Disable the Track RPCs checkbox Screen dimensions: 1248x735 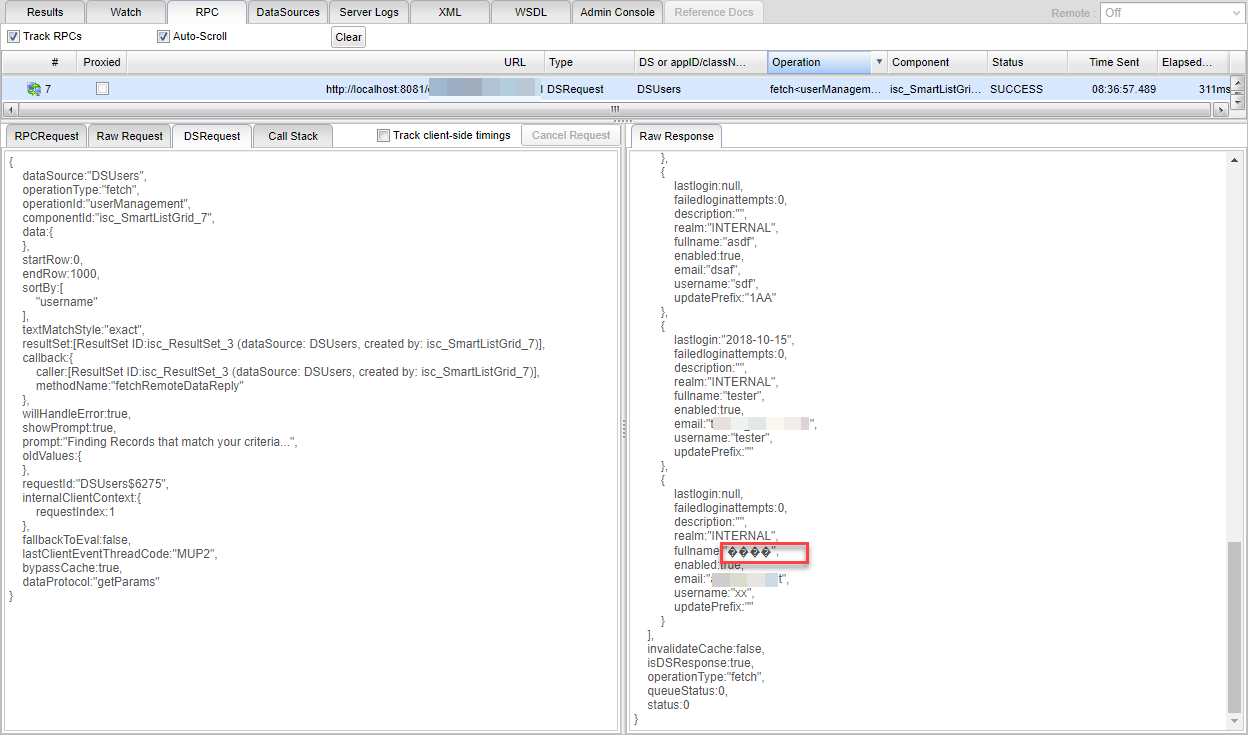click(13, 37)
